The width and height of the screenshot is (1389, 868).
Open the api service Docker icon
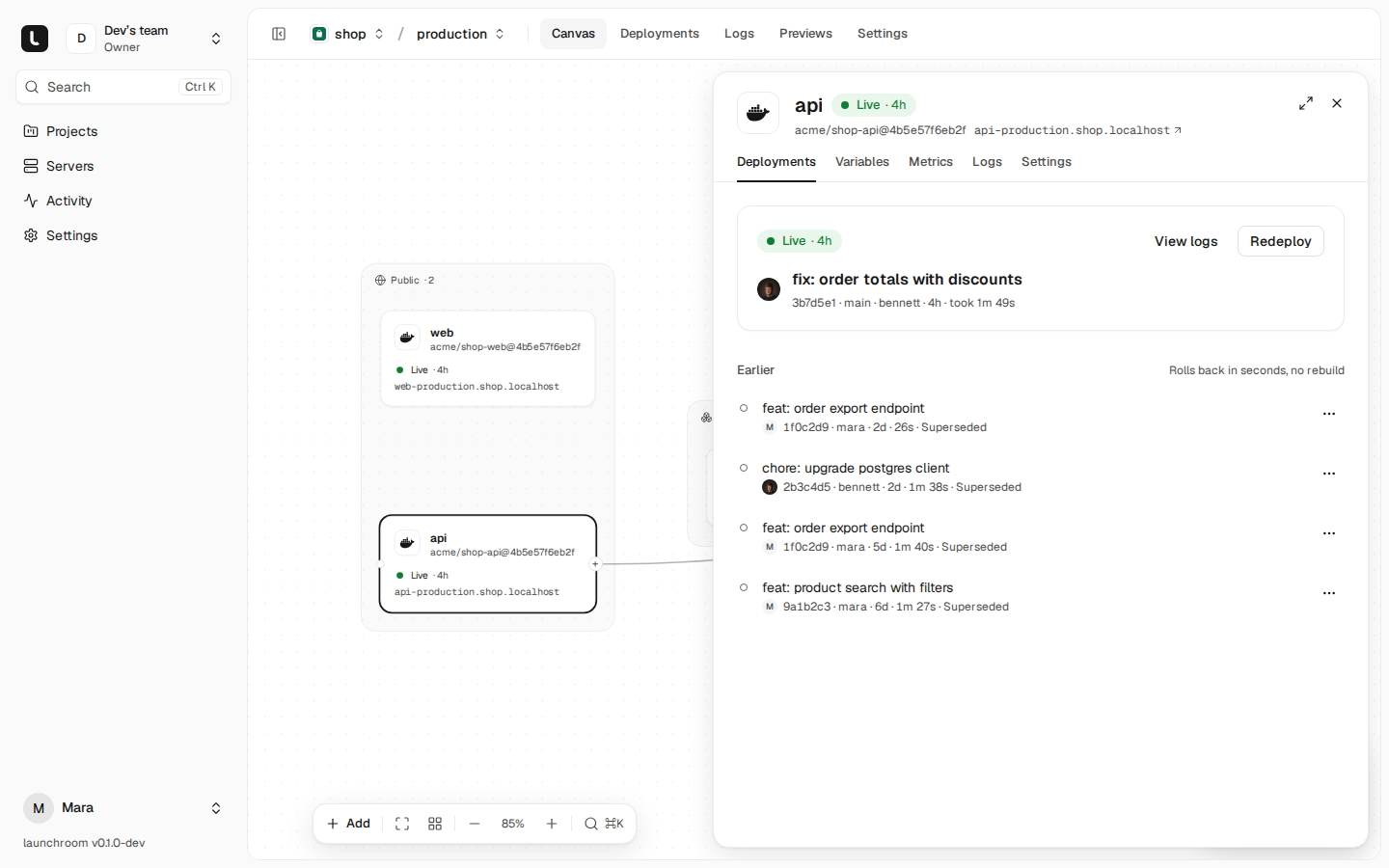(758, 113)
